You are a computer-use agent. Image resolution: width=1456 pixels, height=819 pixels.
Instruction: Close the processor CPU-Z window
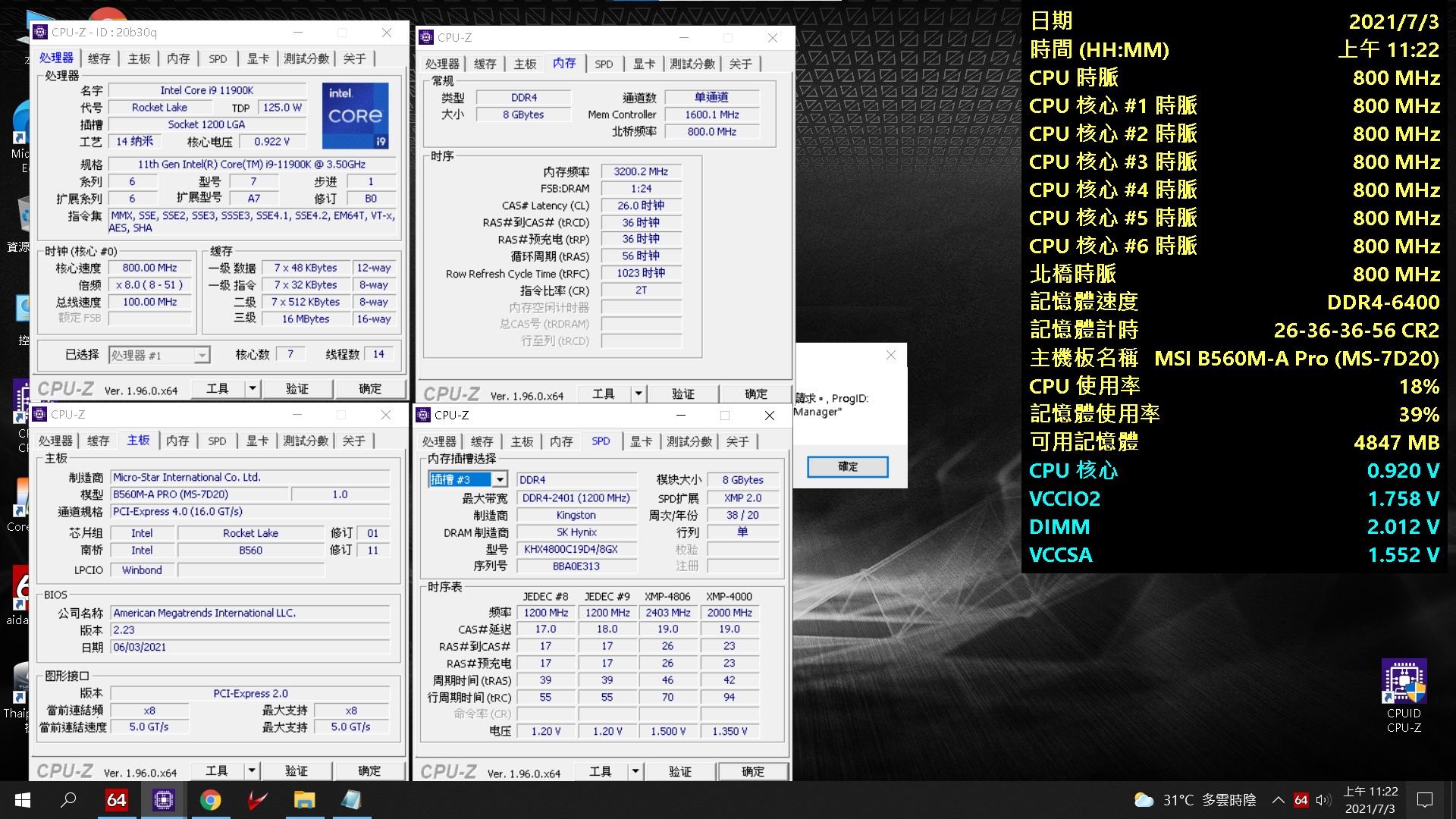(x=387, y=33)
